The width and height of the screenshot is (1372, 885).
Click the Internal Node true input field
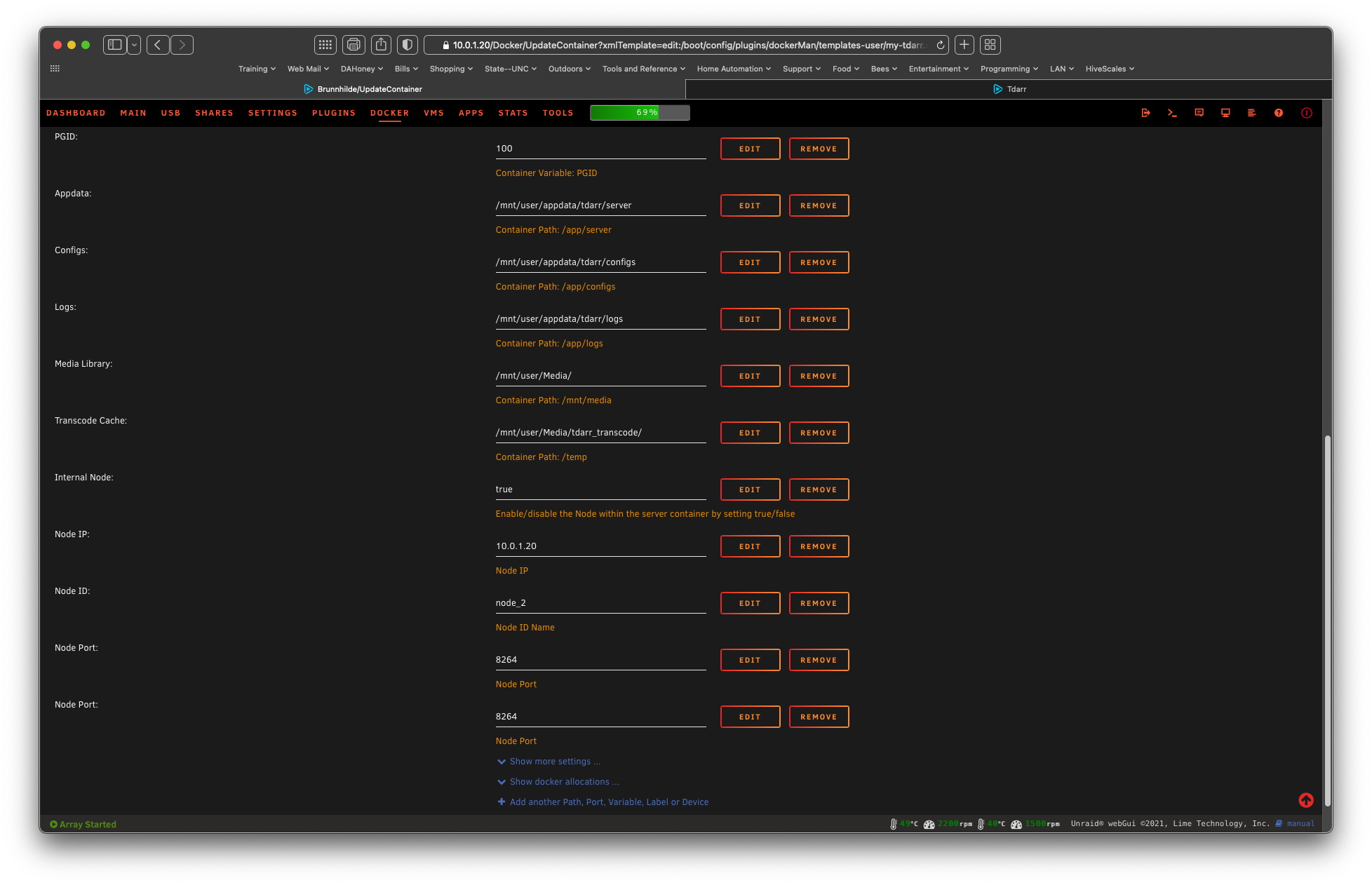600,489
